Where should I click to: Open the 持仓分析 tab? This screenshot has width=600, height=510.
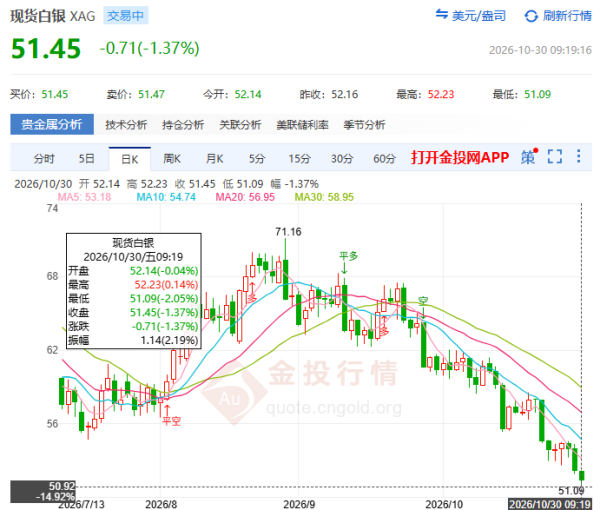pos(183,125)
